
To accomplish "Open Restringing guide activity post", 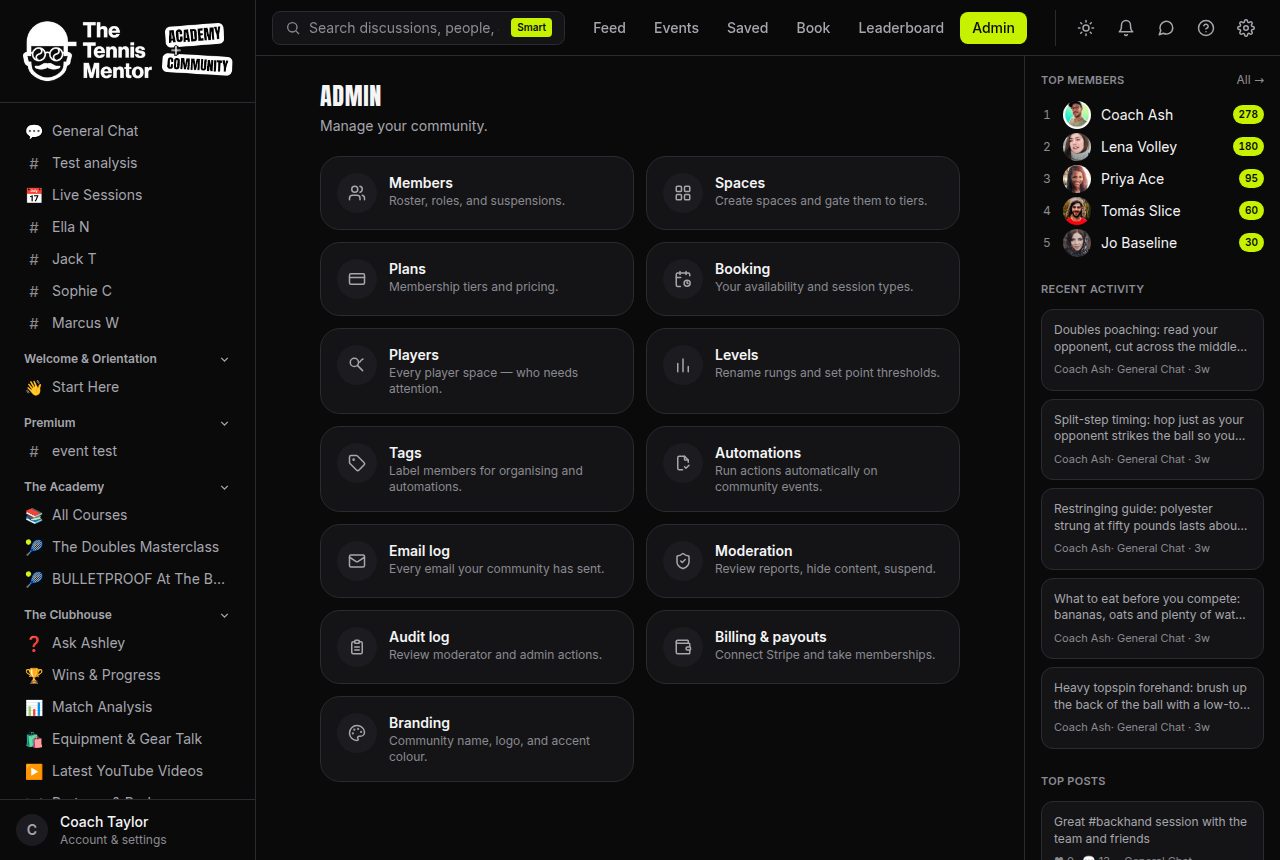I will click(x=1152, y=528).
